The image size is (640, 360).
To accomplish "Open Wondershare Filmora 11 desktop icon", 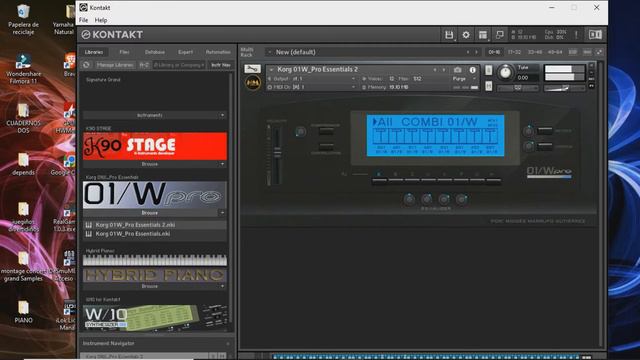I will (x=23, y=69).
